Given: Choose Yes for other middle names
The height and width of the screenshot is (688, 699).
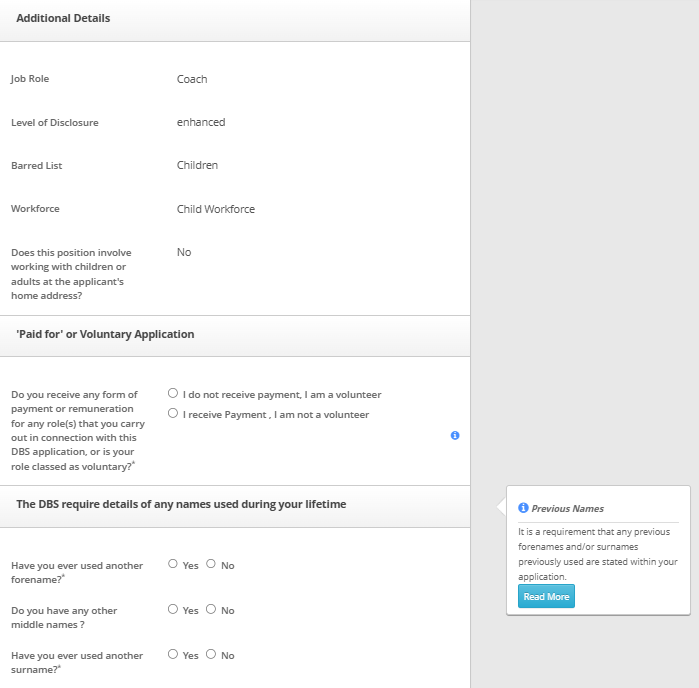Looking at the screenshot, I should 174,610.
